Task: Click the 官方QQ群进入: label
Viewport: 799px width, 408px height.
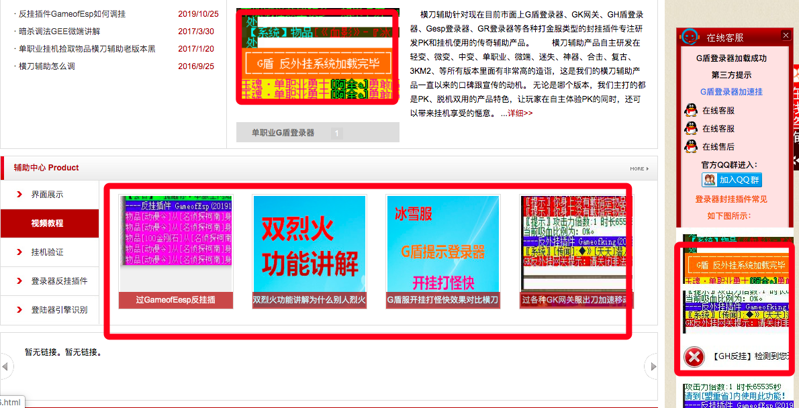Action: coord(729,165)
